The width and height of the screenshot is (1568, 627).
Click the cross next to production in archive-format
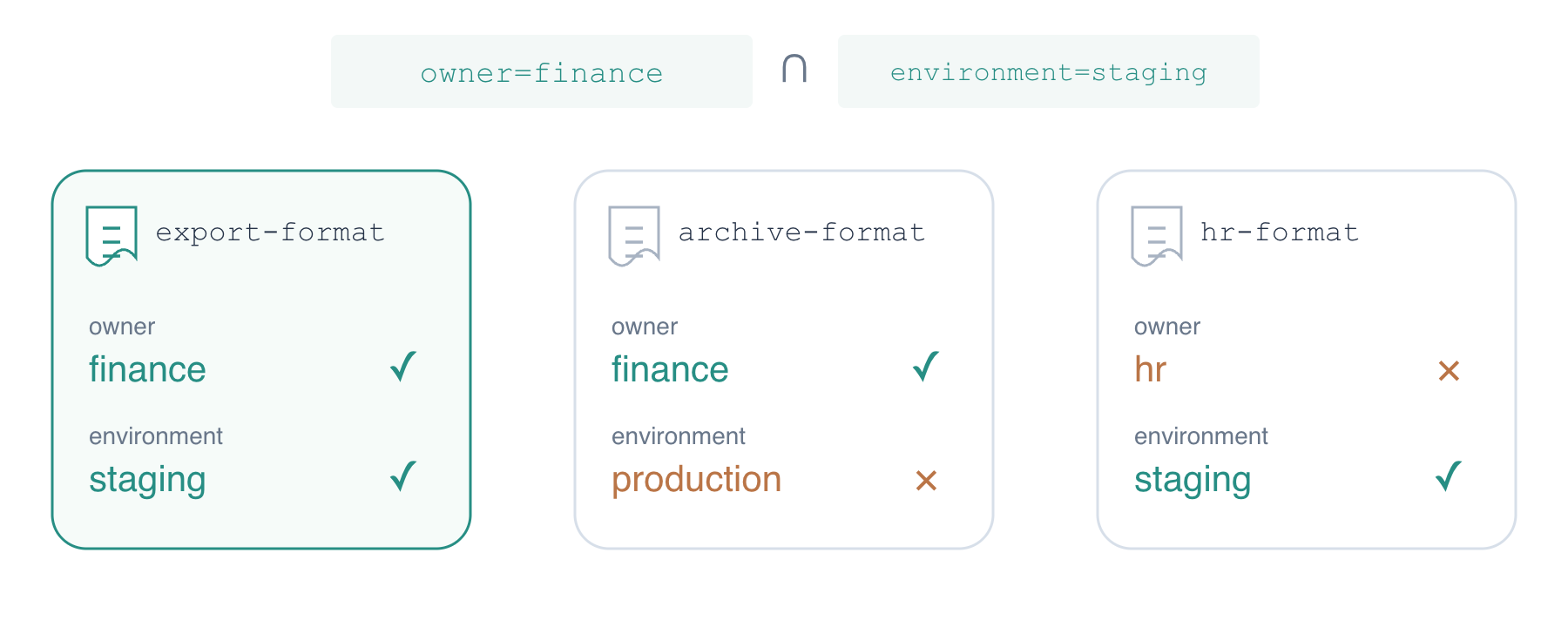point(926,480)
